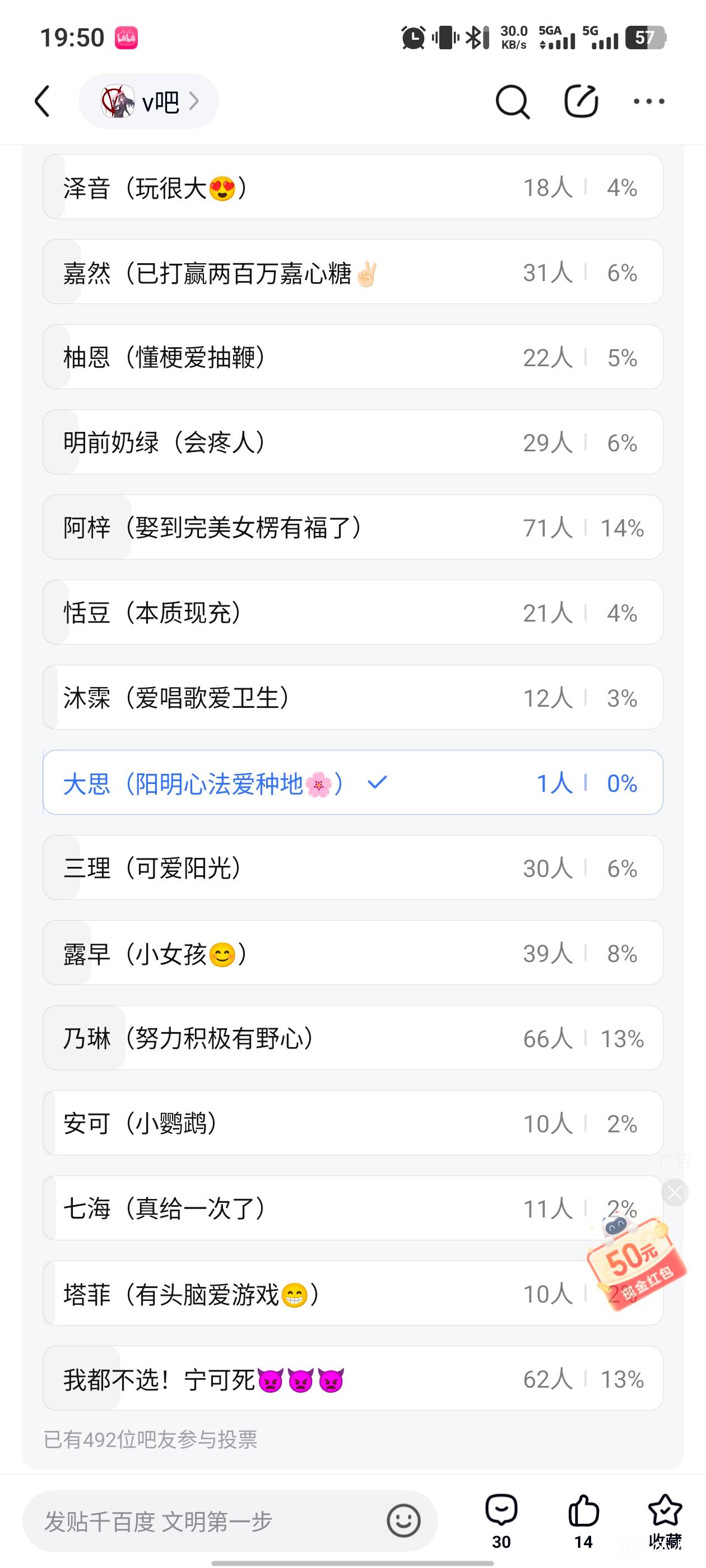Viewport: 706px width, 1568px height.
Task: Close the 50元 red packet ad
Action: [675, 1192]
